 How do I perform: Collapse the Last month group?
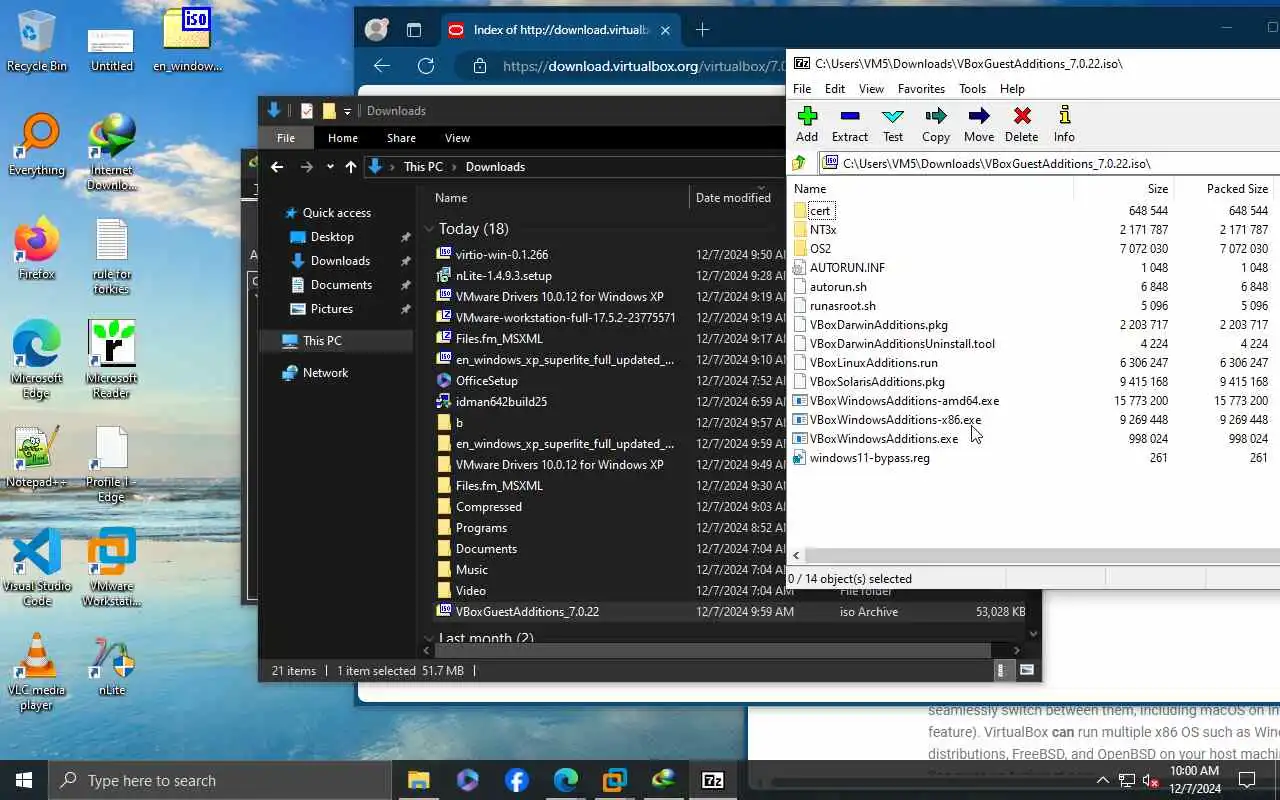pyautogui.click(x=430, y=638)
